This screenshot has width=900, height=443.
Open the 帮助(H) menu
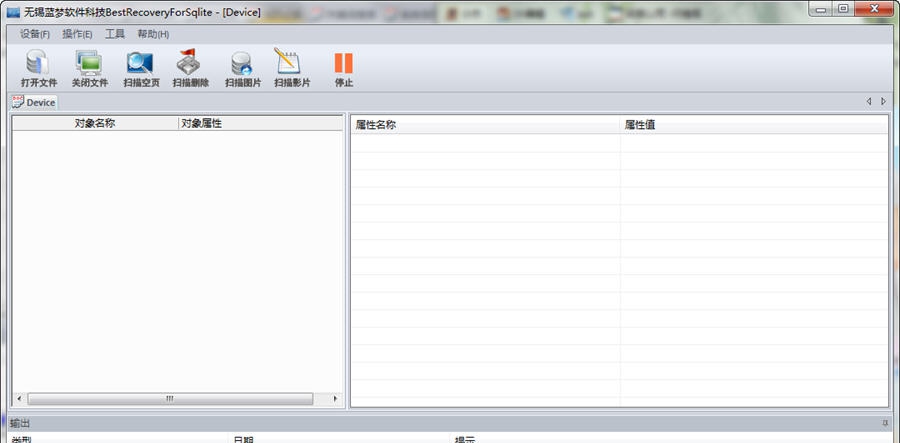tap(153, 34)
